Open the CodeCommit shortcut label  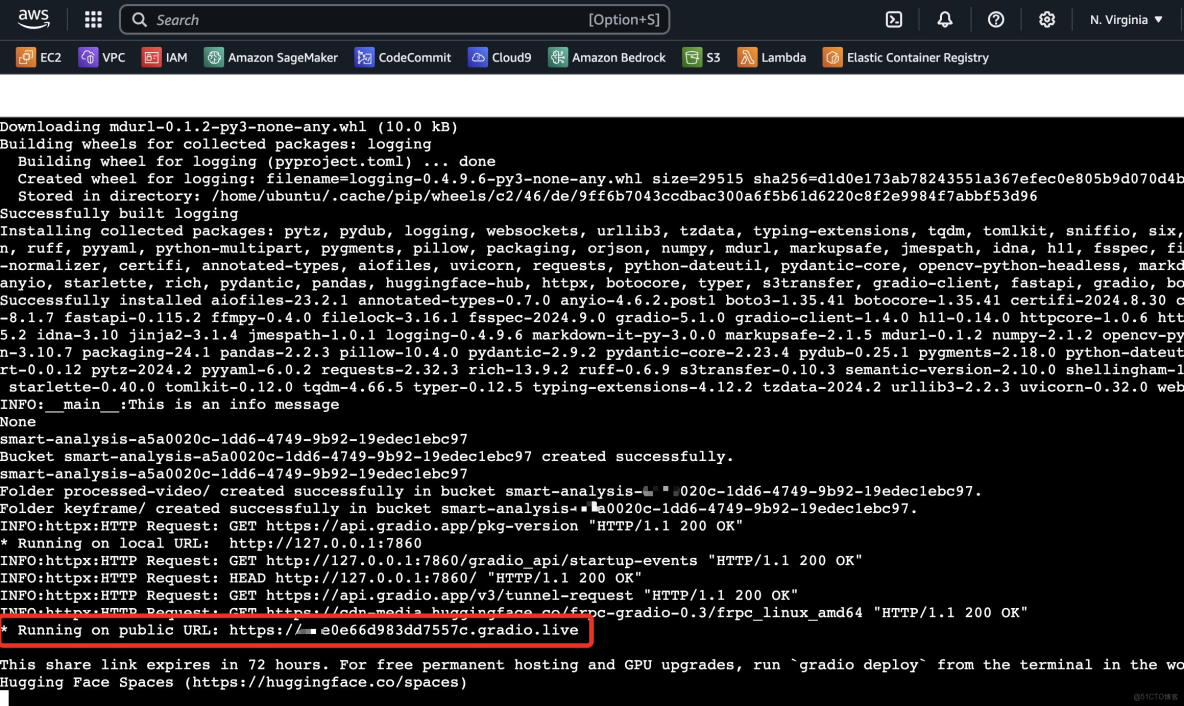[x=415, y=57]
